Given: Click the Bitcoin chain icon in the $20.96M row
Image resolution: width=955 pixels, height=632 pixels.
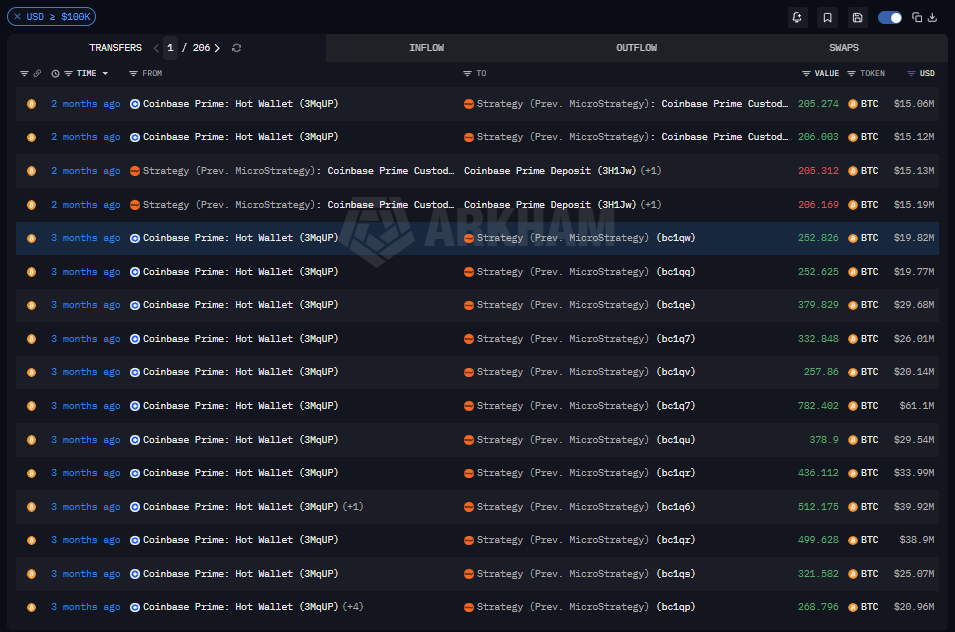Looking at the screenshot, I should (x=31, y=607).
